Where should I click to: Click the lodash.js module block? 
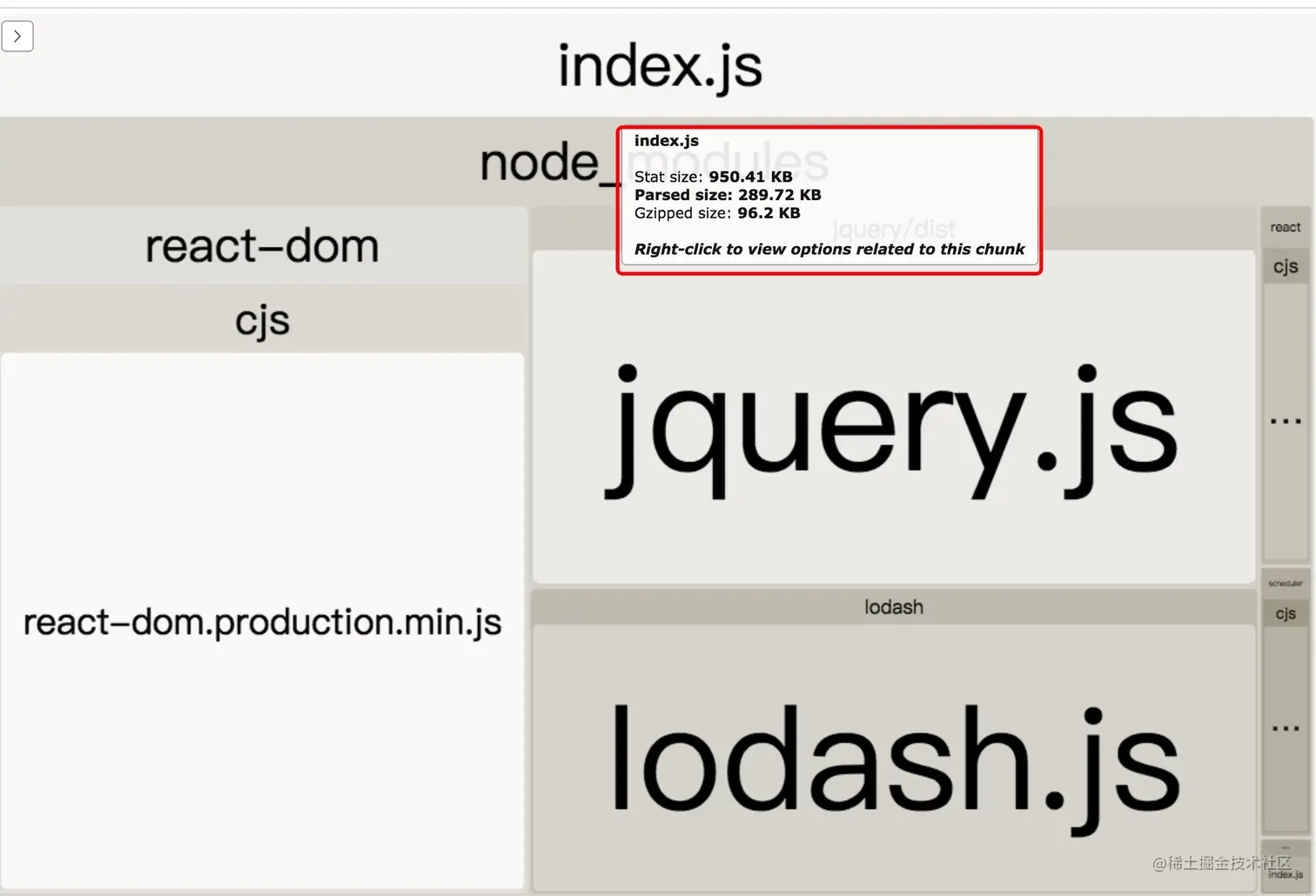pyautogui.click(x=893, y=757)
